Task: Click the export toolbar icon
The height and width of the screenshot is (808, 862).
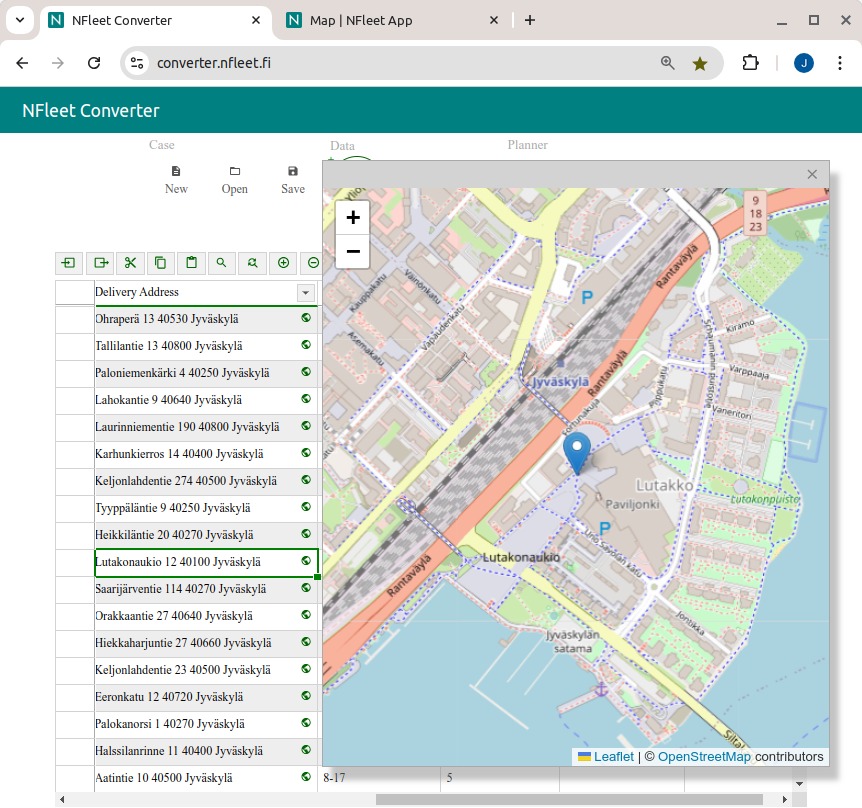Action: pos(101,263)
